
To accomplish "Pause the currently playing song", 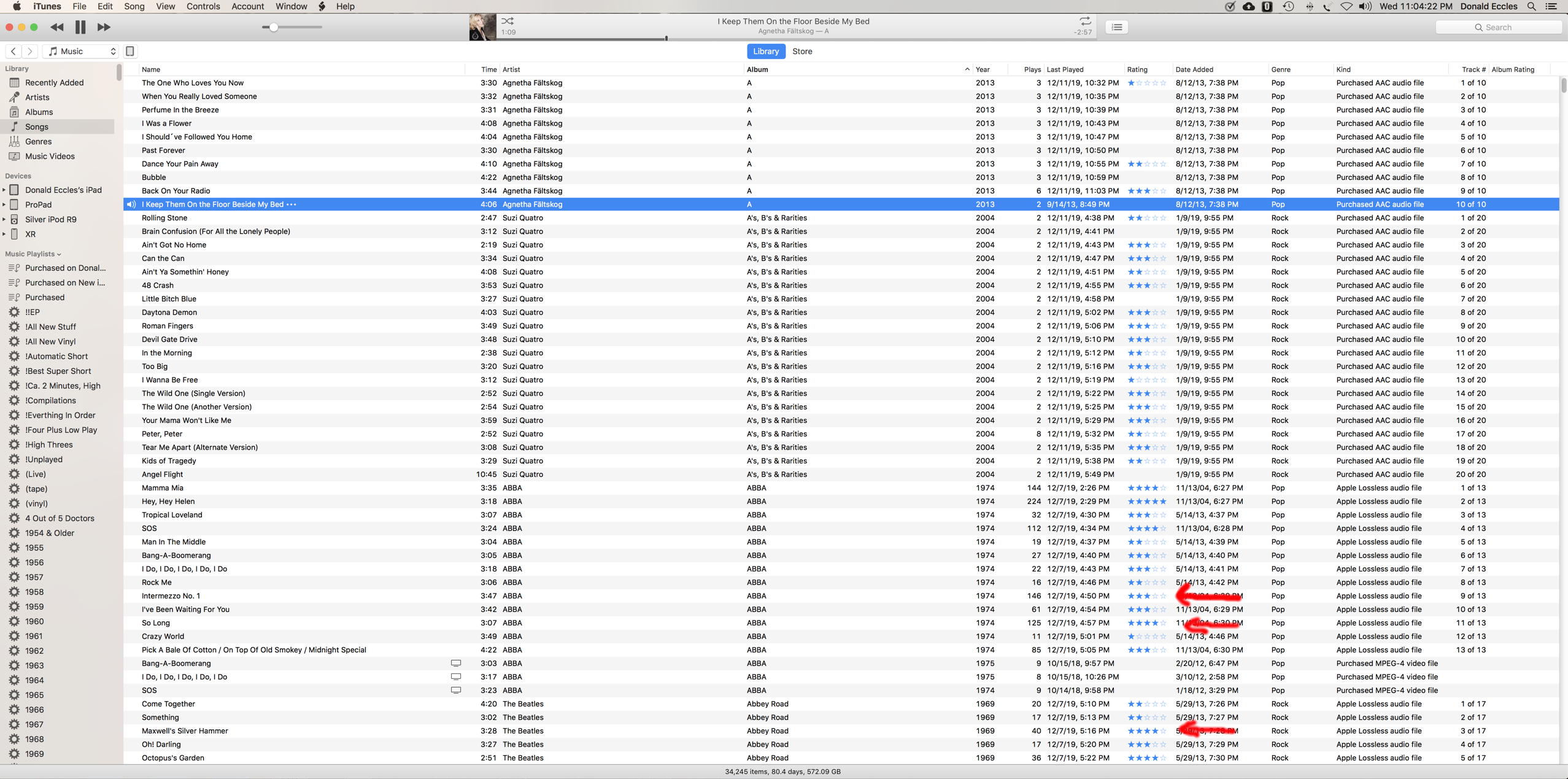I will pyautogui.click(x=80, y=27).
